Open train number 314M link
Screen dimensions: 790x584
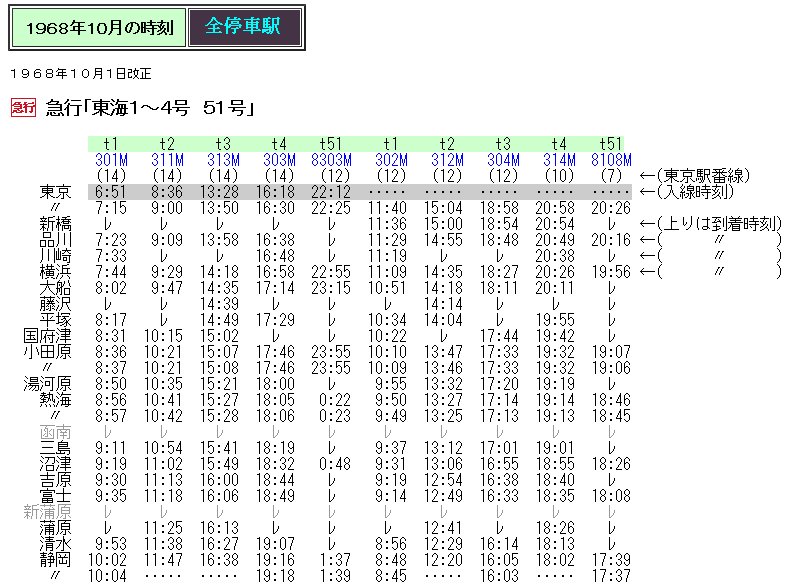[x=559, y=160]
